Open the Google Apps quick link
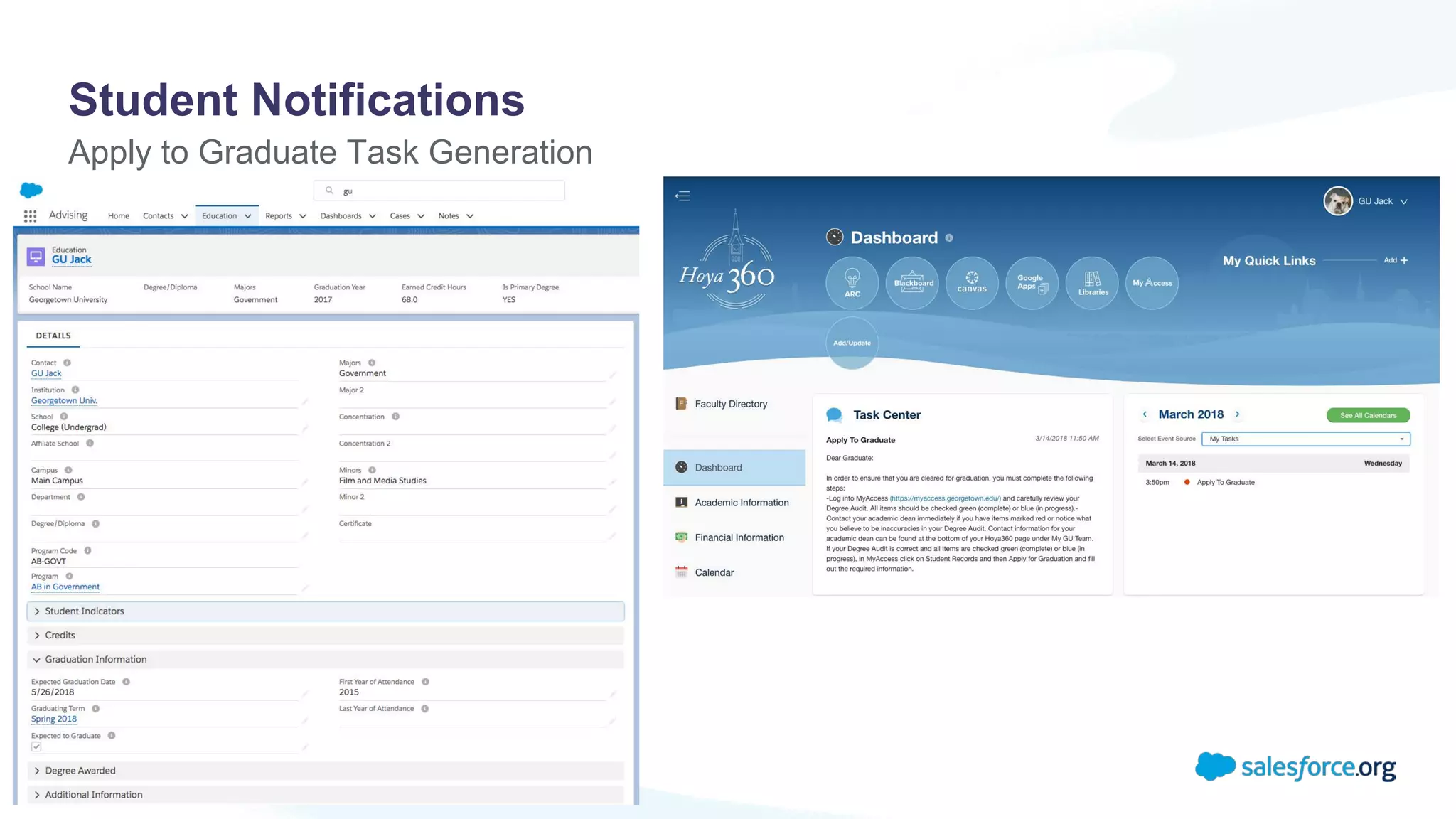Image resolution: width=1456 pixels, height=819 pixels. pyautogui.click(x=1032, y=283)
